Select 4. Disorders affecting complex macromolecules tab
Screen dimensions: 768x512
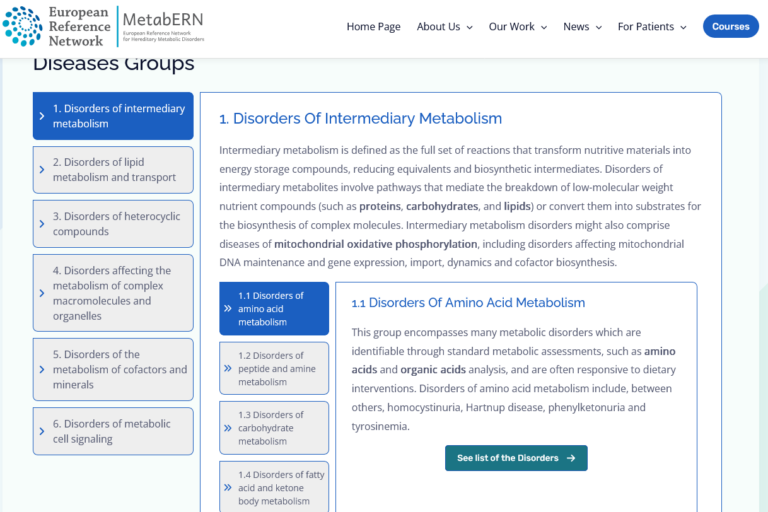click(x=113, y=293)
